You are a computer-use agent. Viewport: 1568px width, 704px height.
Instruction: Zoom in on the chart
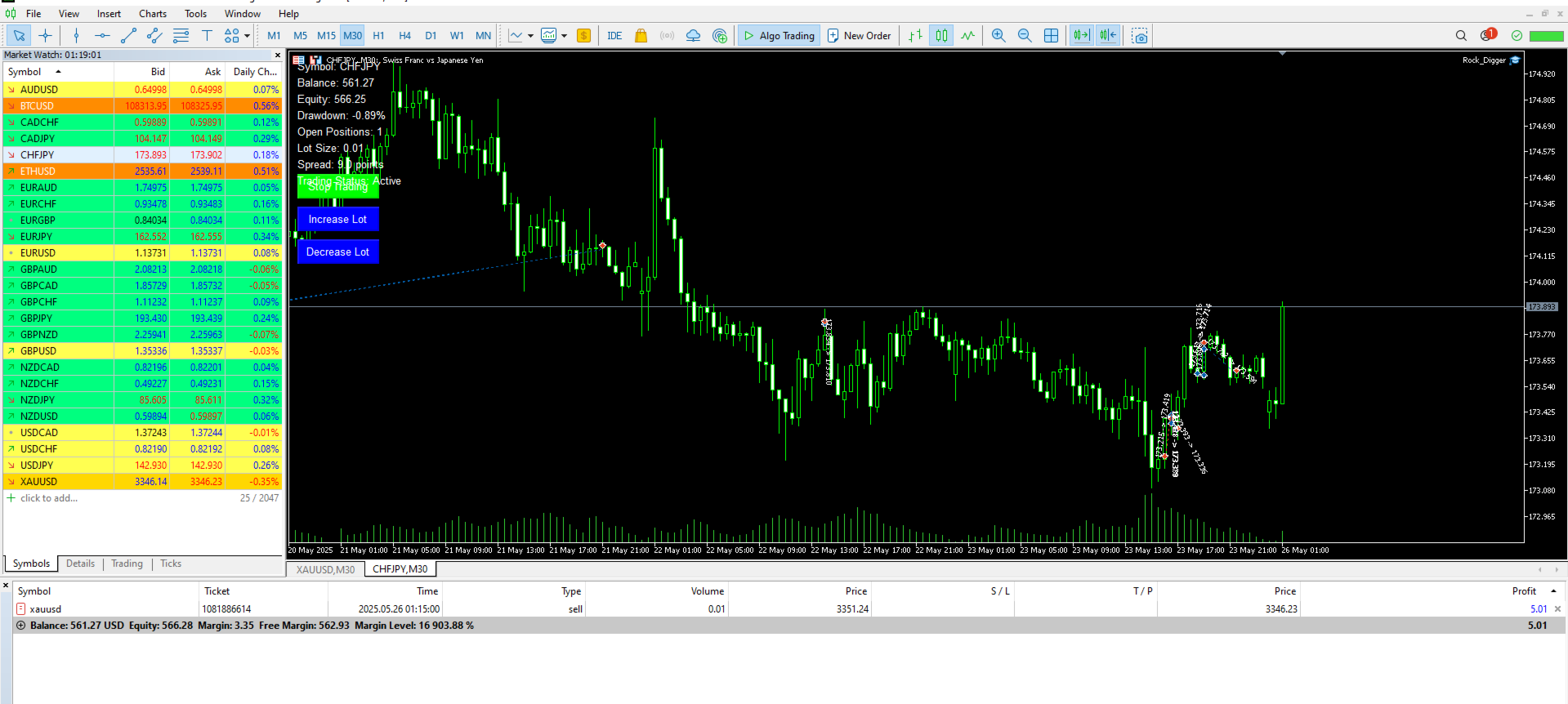(998, 35)
